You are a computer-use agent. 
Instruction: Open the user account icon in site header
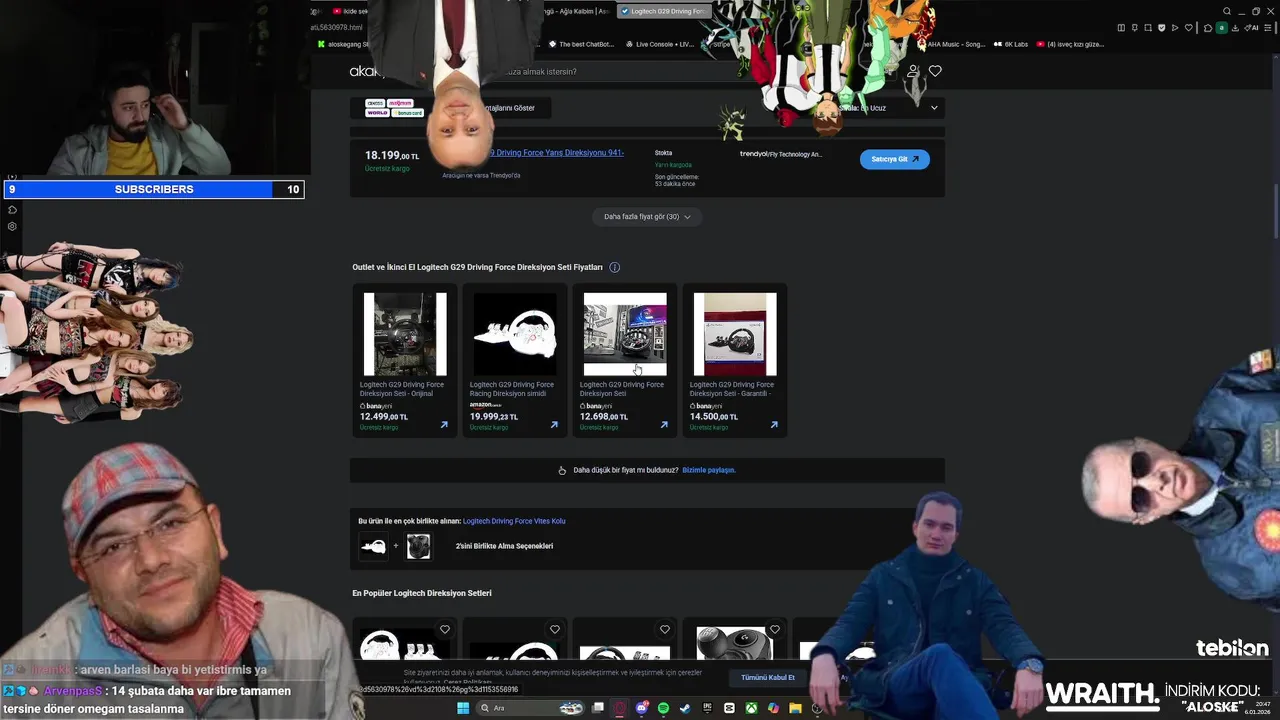[913, 71]
